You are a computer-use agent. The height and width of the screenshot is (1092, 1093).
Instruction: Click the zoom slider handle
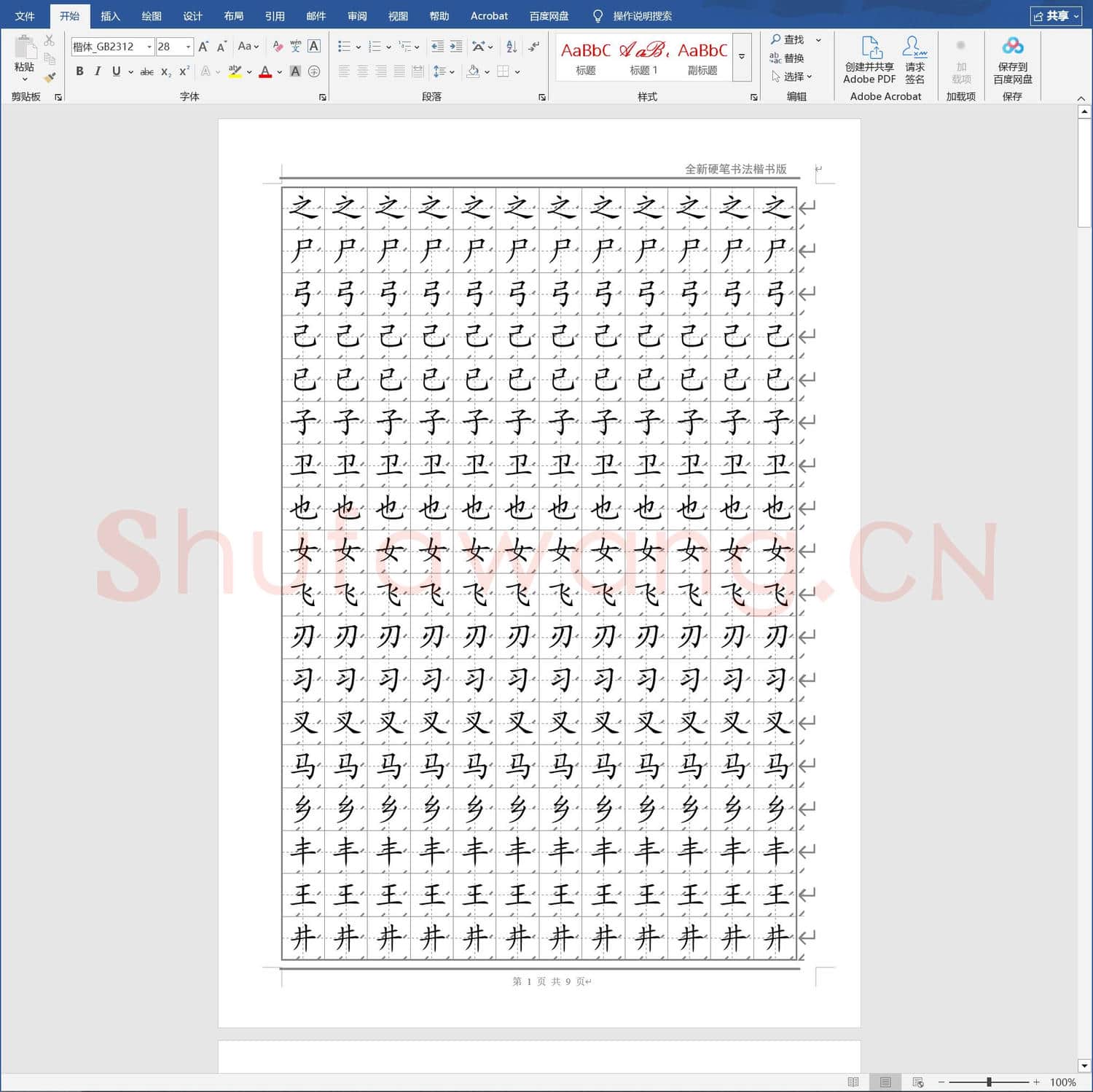pyautogui.click(x=989, y=1082)
